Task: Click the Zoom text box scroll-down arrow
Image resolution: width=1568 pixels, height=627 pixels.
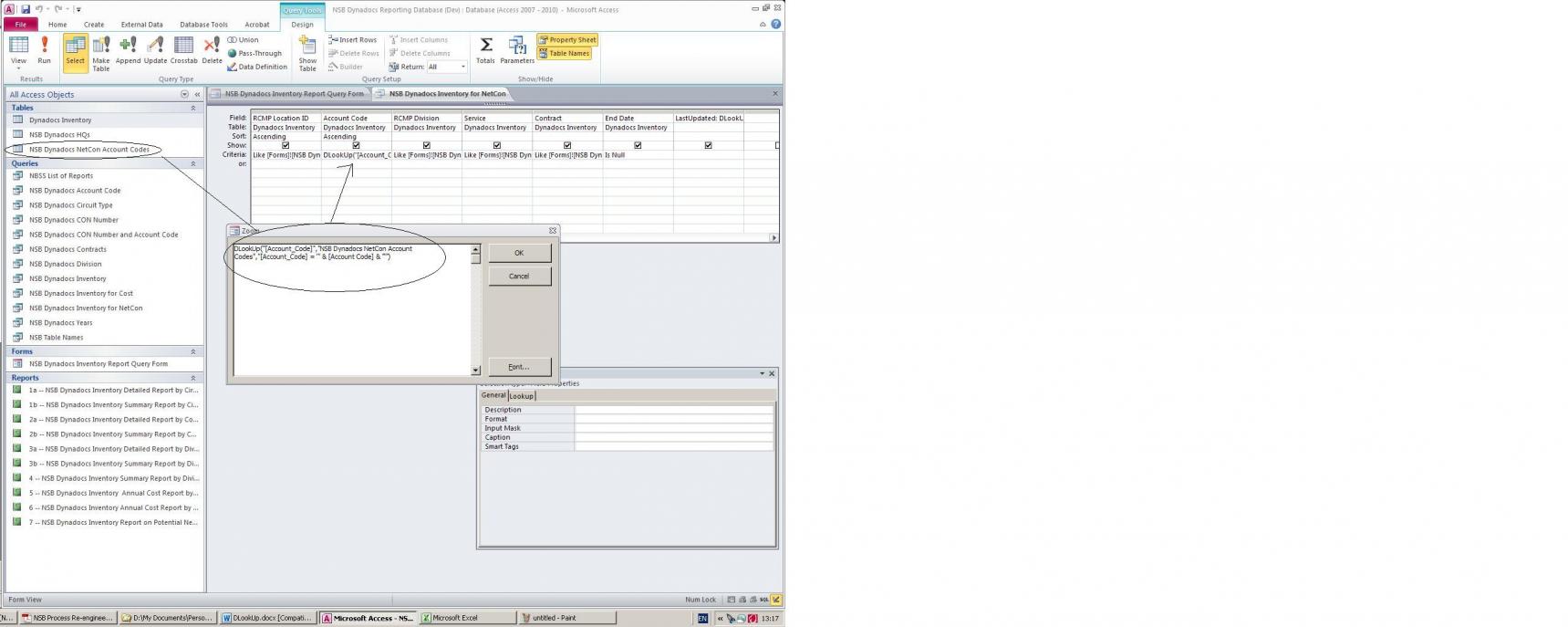Action: 475,371
